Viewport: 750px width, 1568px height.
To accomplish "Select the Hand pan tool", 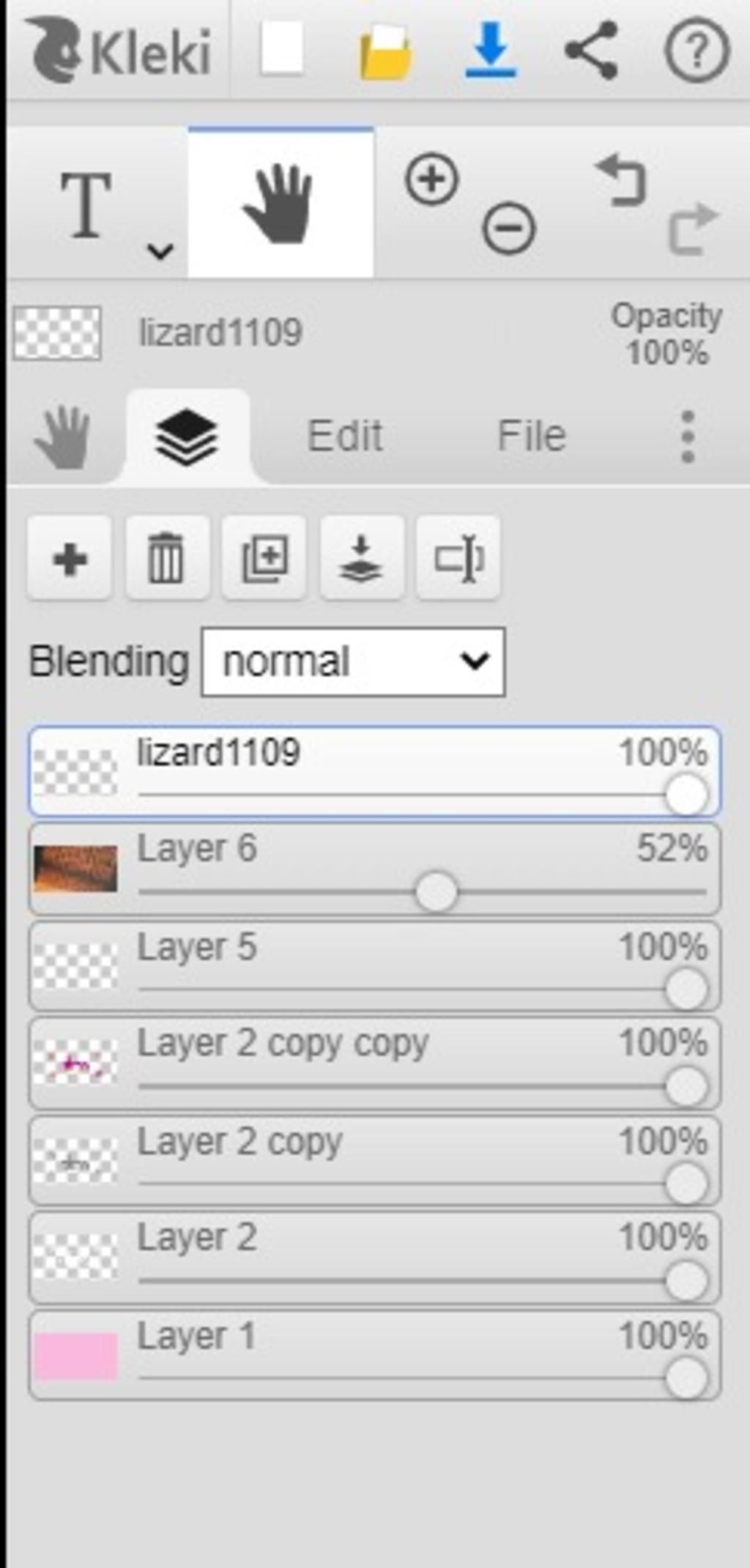I will [281, 203].
